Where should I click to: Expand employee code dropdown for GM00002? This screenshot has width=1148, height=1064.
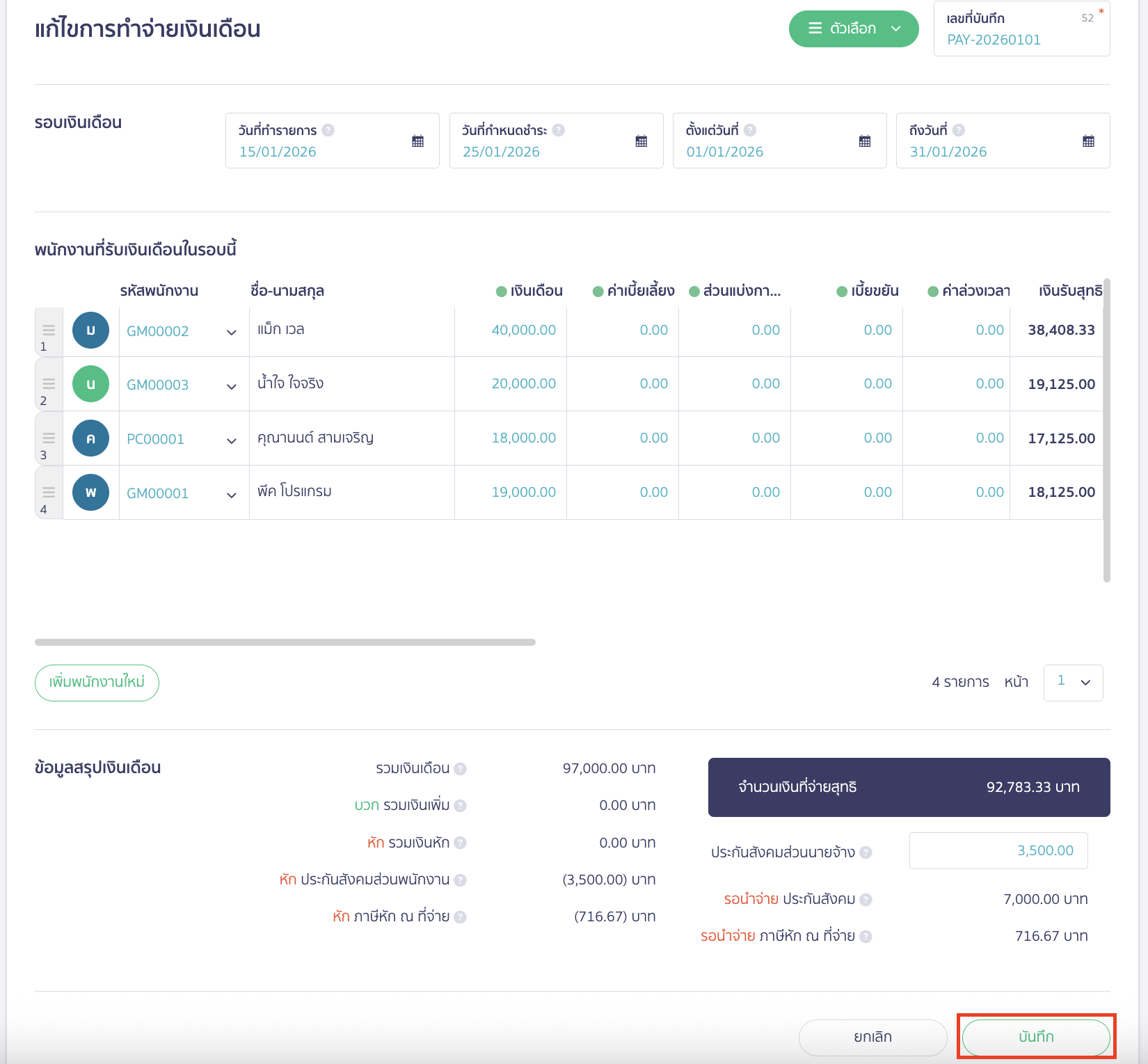(x=232, y=333)
